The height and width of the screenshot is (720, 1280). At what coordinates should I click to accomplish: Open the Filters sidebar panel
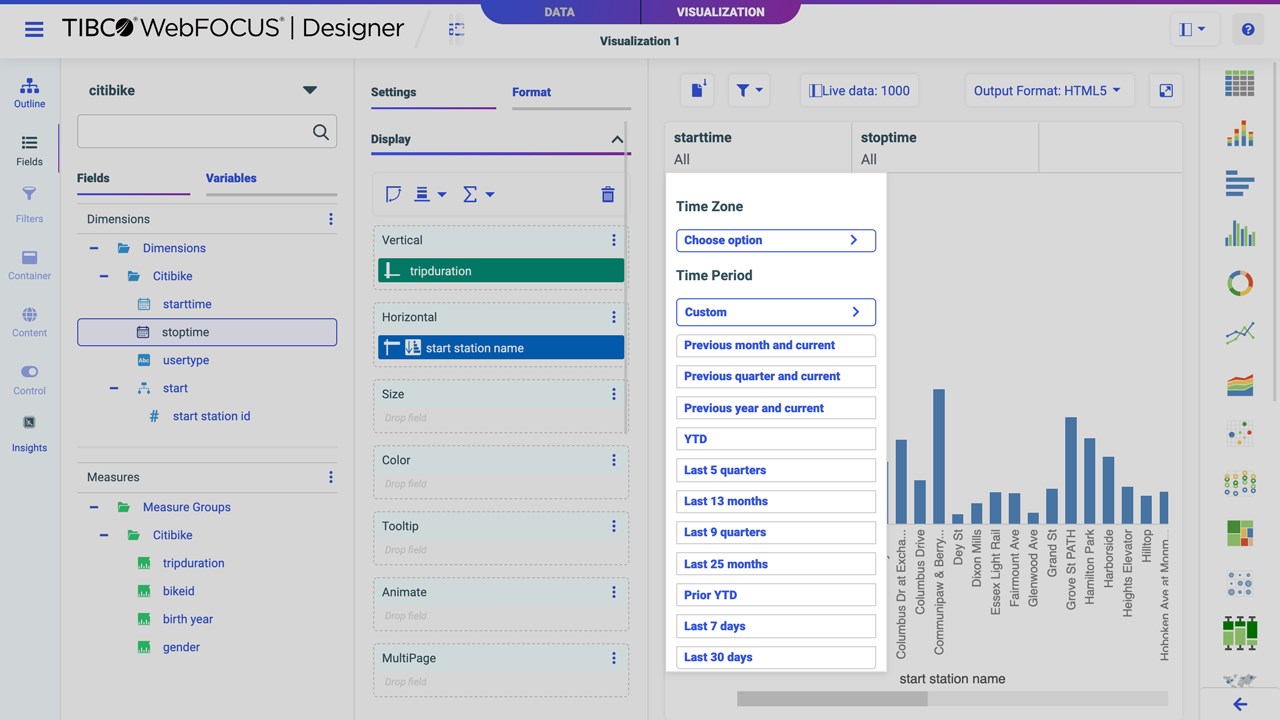[29, 204]
